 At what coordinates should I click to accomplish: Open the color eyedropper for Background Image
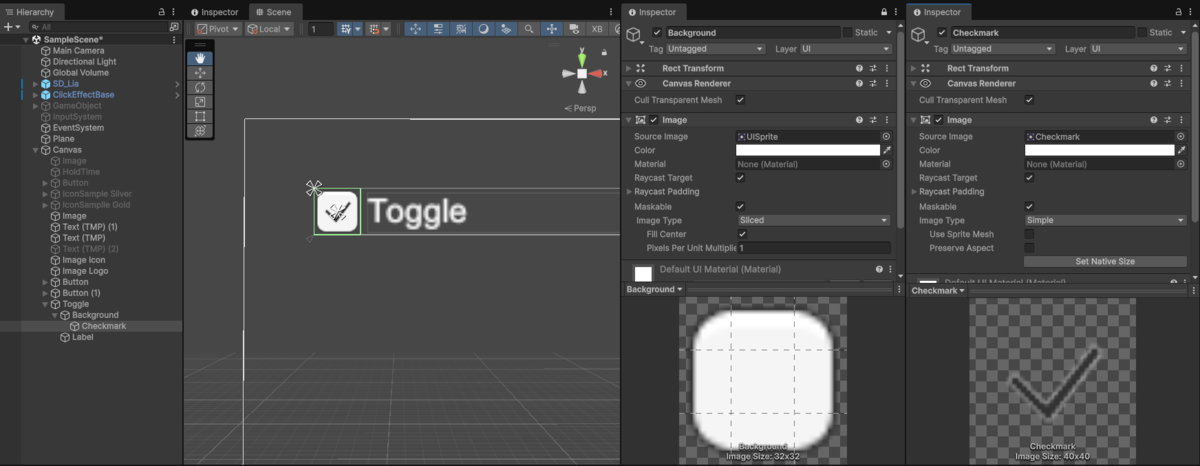pyautogui.click(x=886, y=150)
